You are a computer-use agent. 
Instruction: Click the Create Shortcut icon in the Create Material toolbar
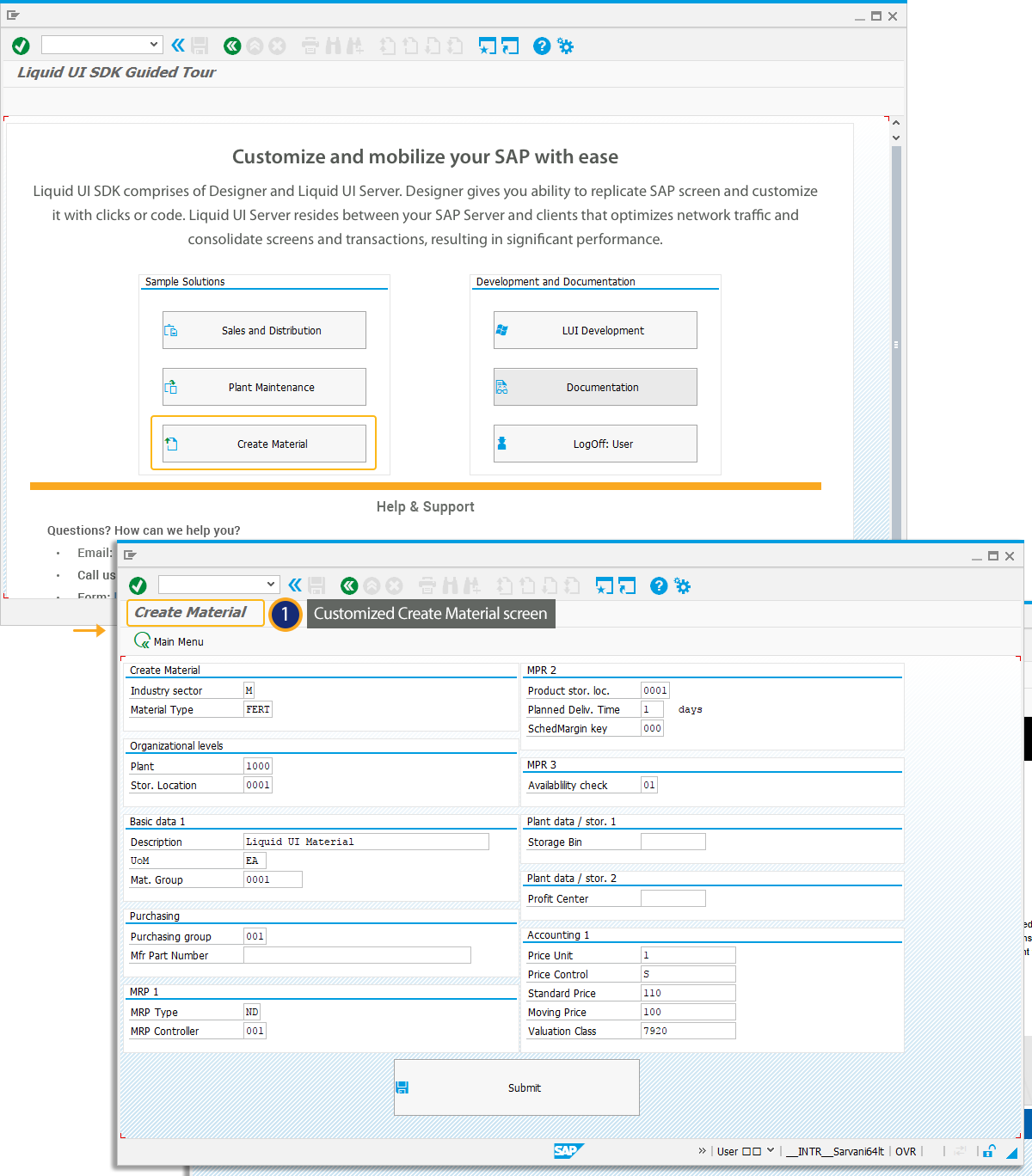point(627,585)
